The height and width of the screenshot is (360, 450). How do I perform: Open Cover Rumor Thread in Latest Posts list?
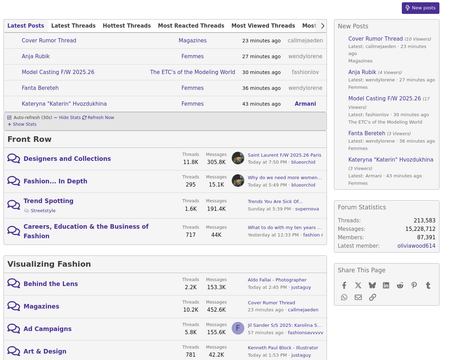click(49, 40)
